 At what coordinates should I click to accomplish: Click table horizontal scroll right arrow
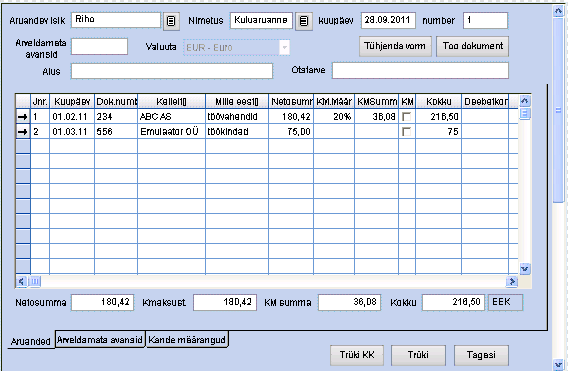(x=512, y=281)
